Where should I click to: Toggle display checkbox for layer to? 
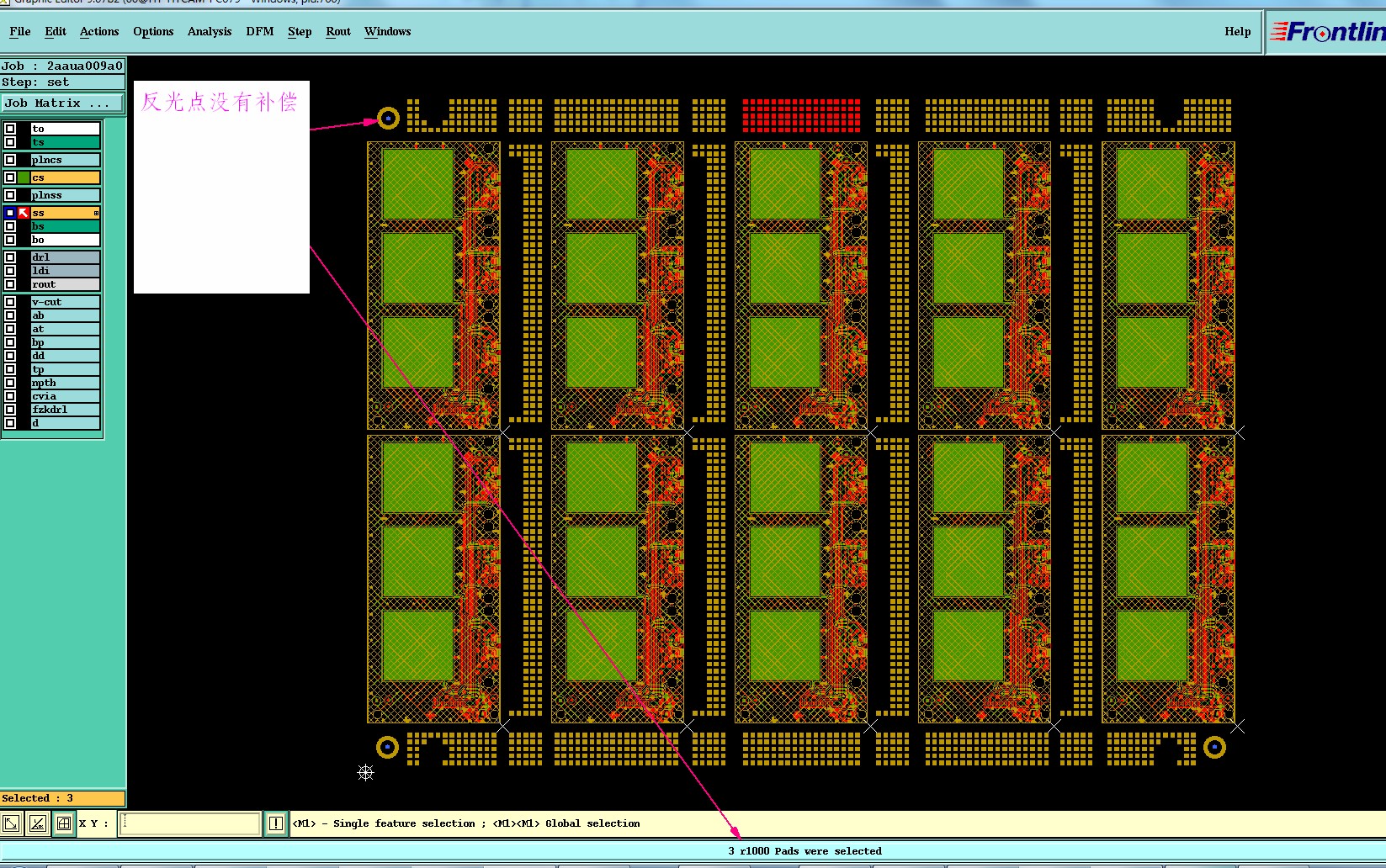(10, 129)
